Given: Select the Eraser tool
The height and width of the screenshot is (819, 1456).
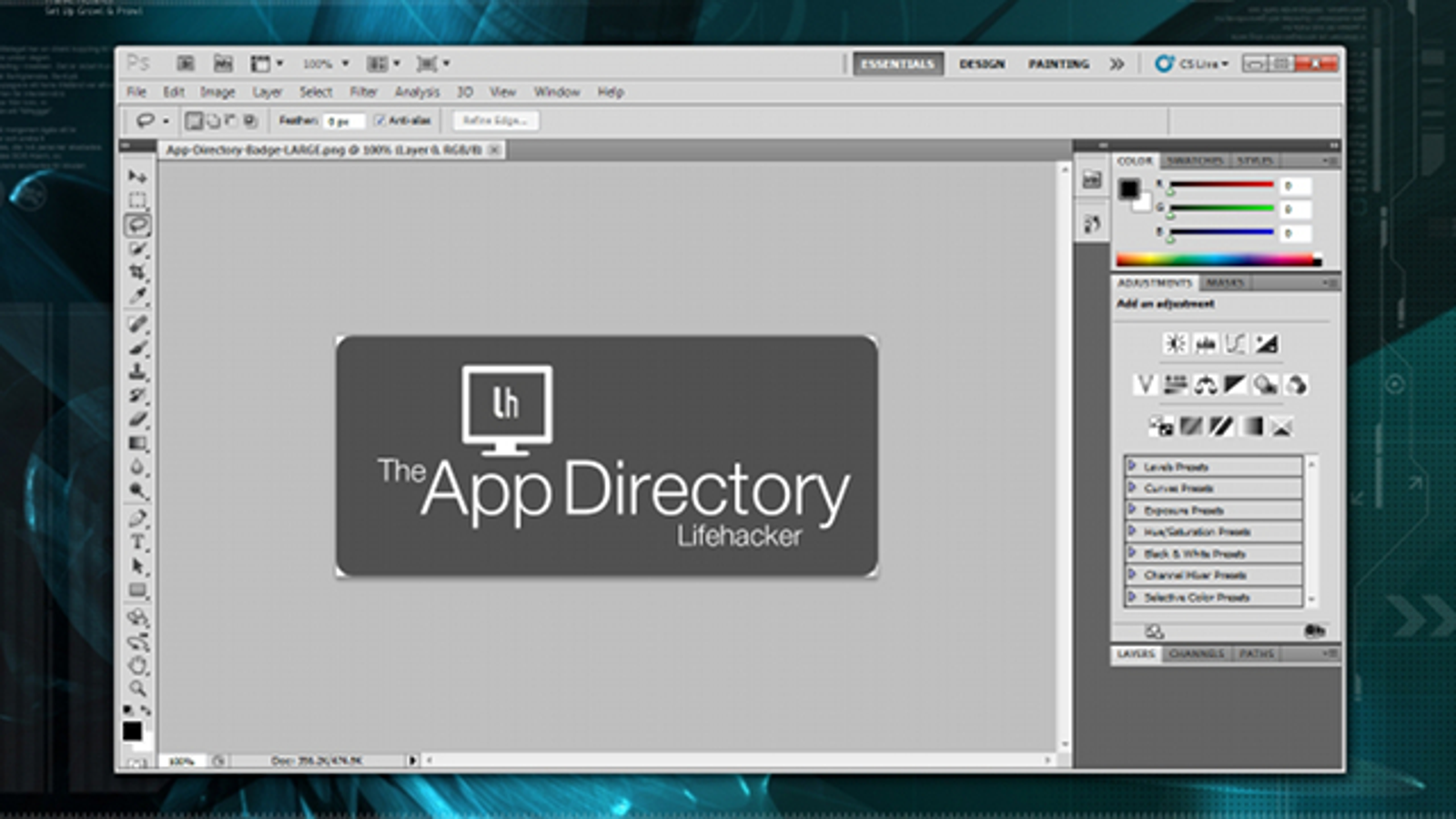Looking at the screenshot, I should pos(137,419).
